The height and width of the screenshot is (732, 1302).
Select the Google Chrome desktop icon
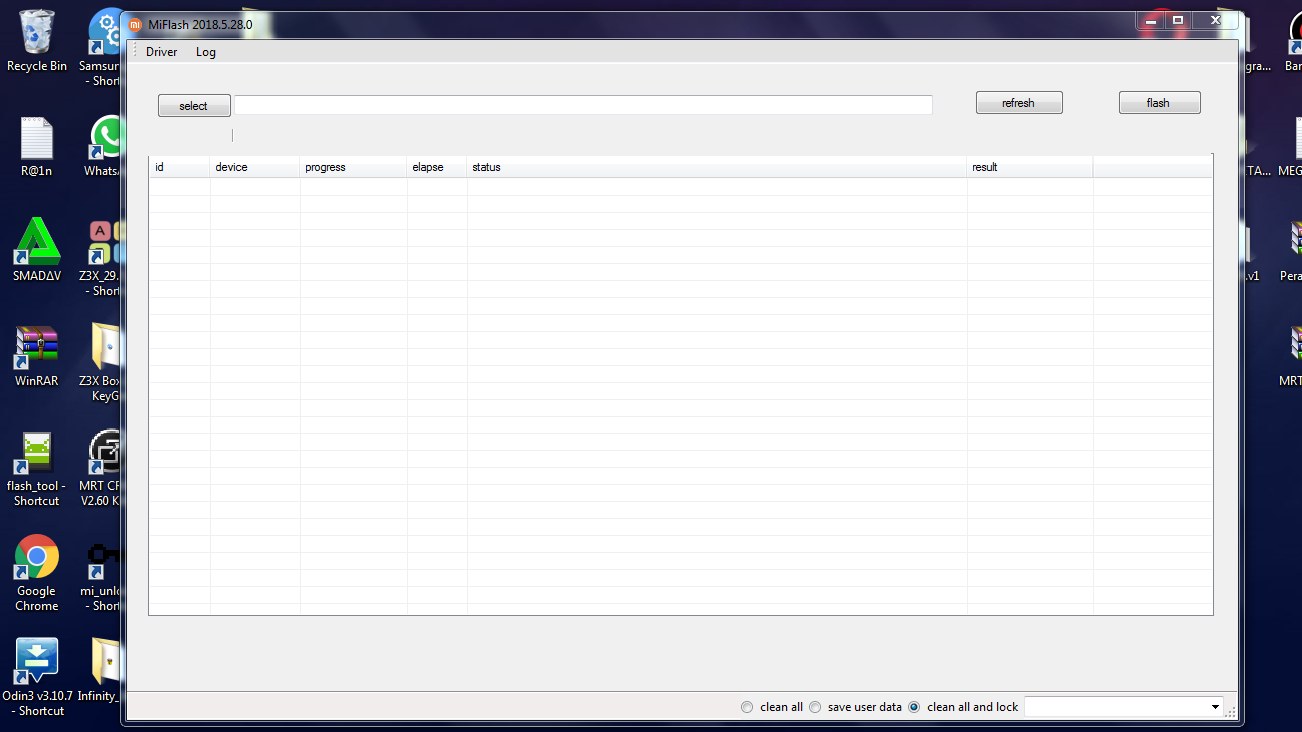[x=37, y=573]
